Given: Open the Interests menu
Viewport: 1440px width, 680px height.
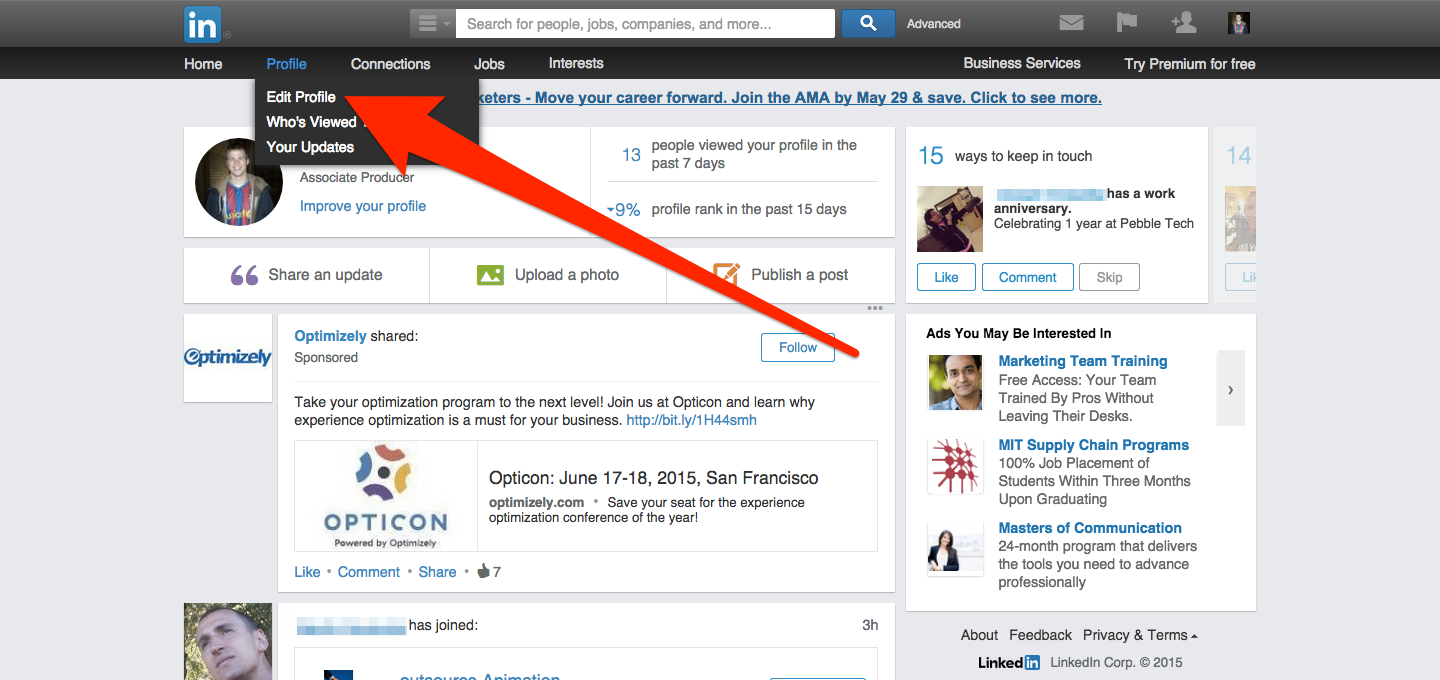Looking at the screenshot, I should coord(576,64).
